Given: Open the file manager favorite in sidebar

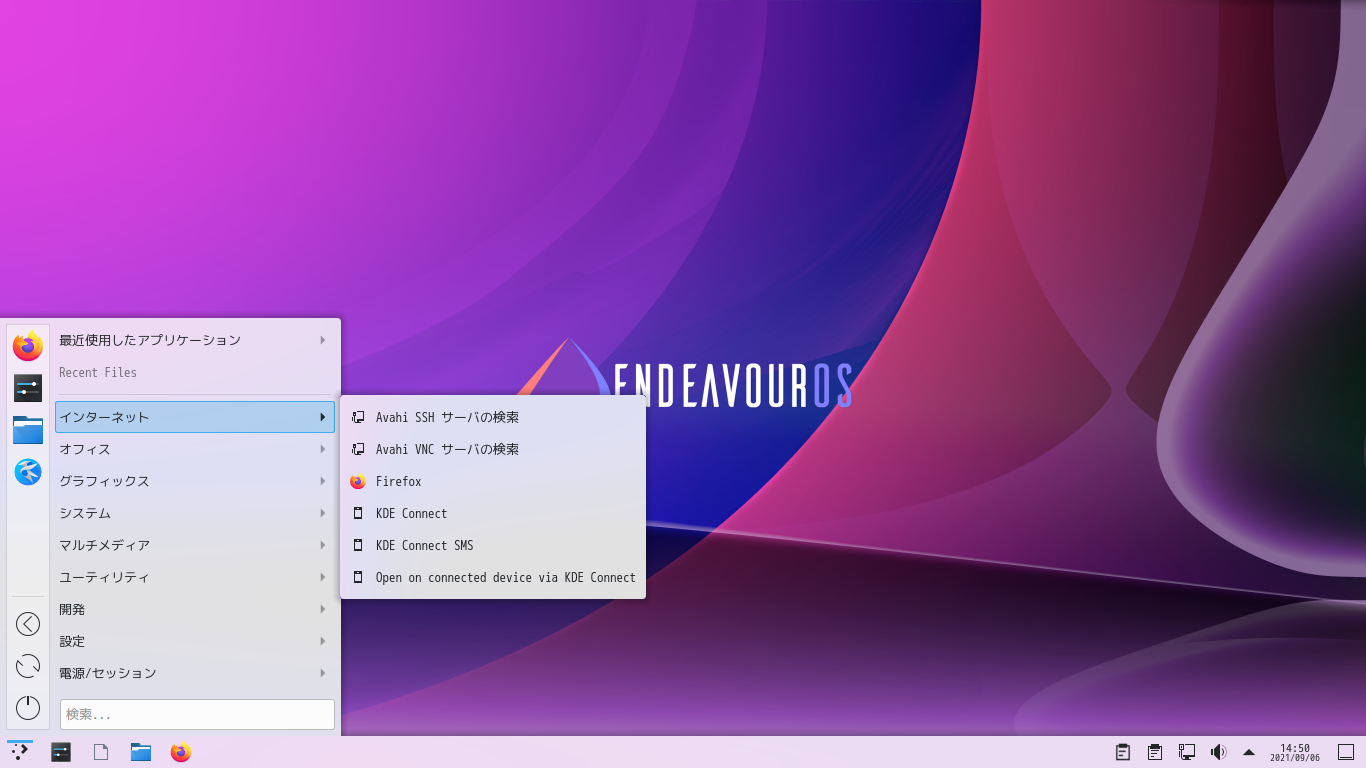Looking at the screenshot, I should (28, 430).
